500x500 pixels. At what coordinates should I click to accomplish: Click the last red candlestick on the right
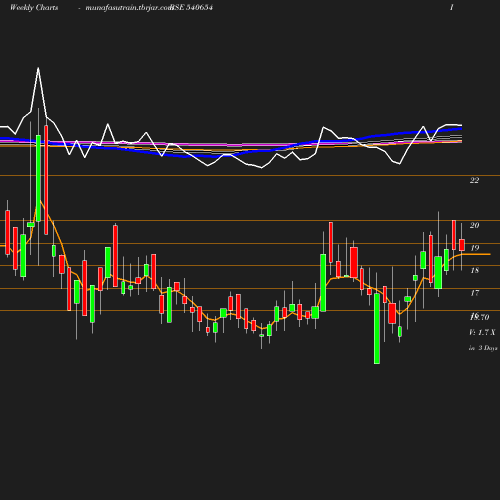(x=462, y=245)
